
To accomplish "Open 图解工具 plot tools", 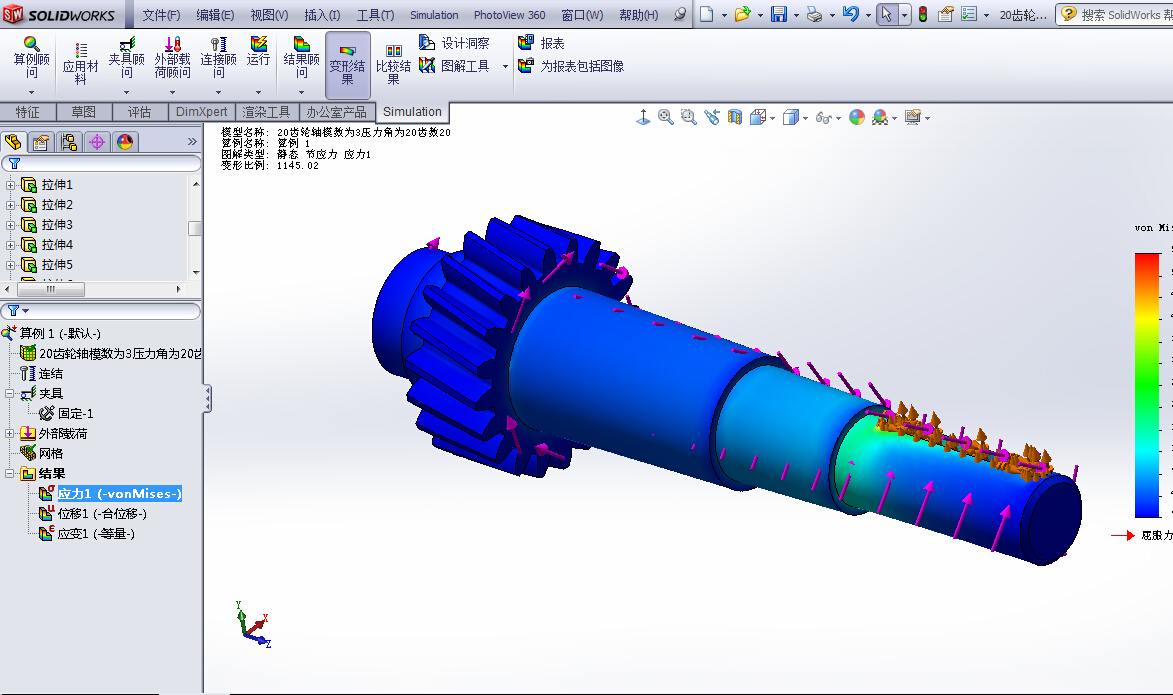I will point(454,66).
